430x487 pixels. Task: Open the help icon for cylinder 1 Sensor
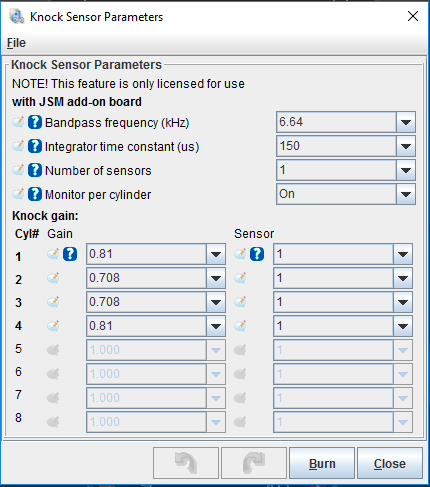coord(257,254)
